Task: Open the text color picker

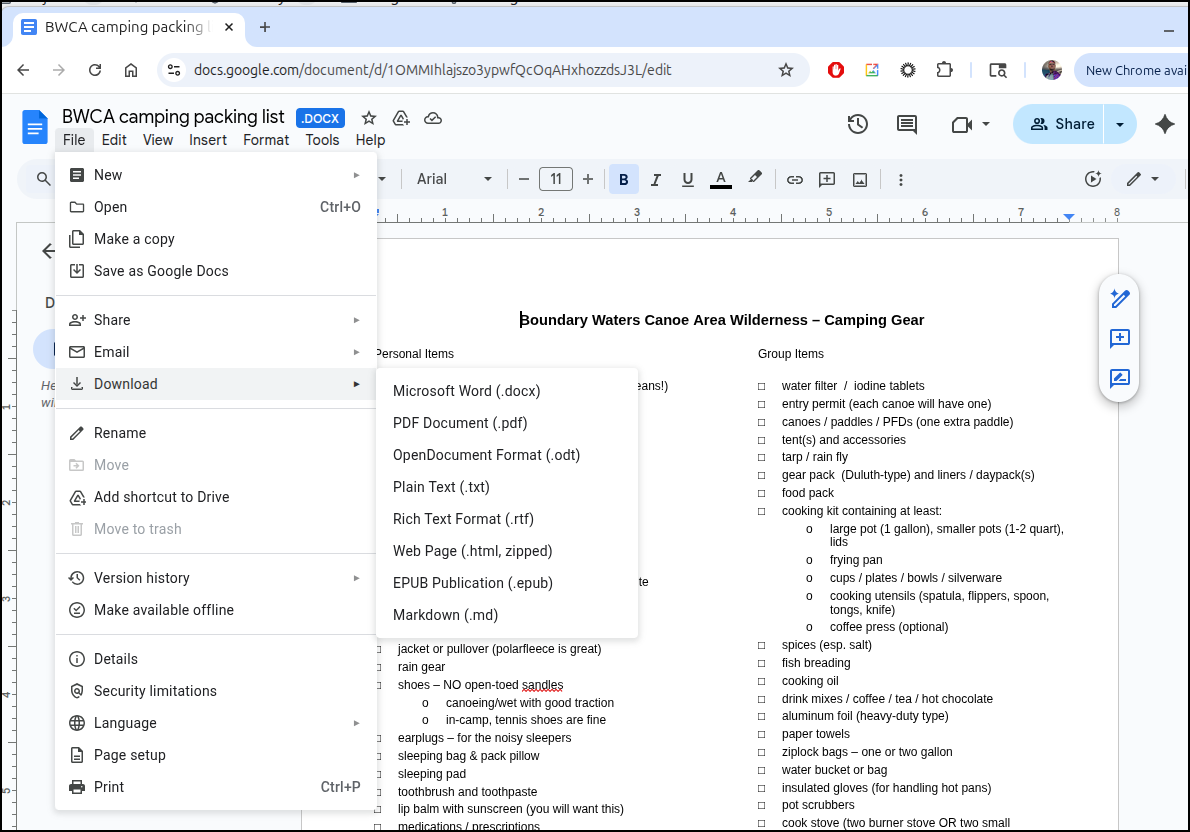Action: [720, 179]
